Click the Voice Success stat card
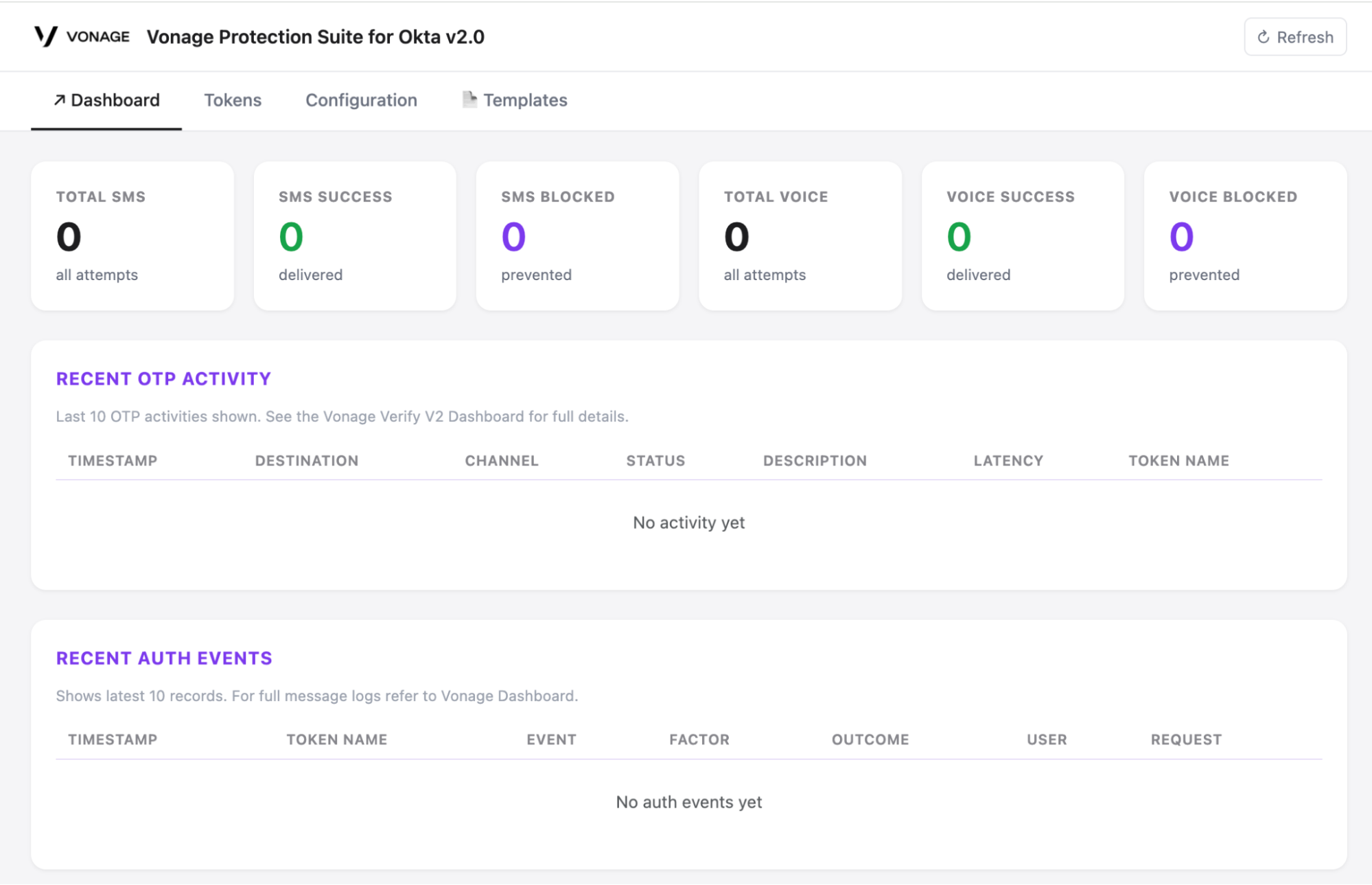 click(x=1023, y=236)
